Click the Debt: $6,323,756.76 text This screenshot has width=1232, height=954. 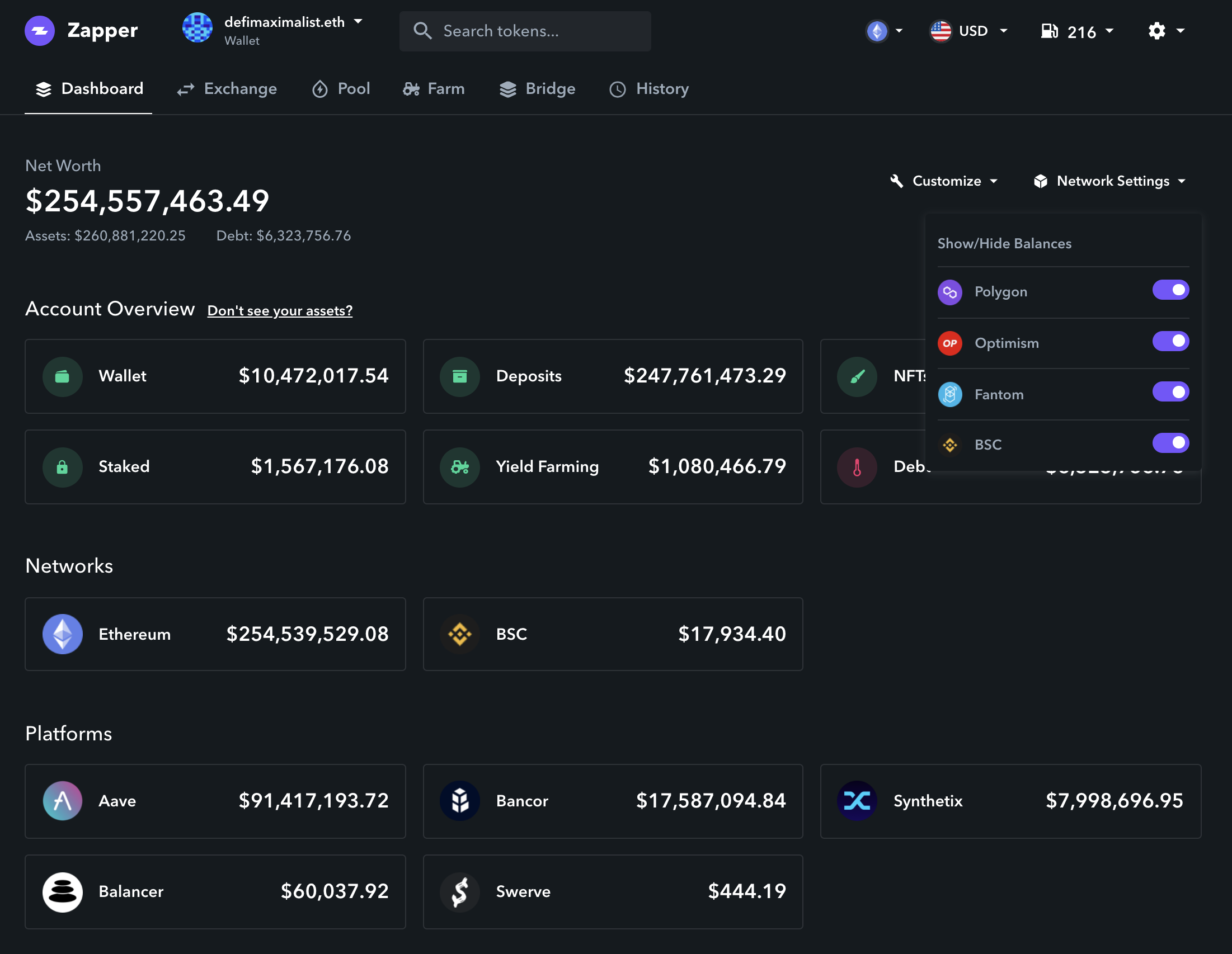(283, 235)
